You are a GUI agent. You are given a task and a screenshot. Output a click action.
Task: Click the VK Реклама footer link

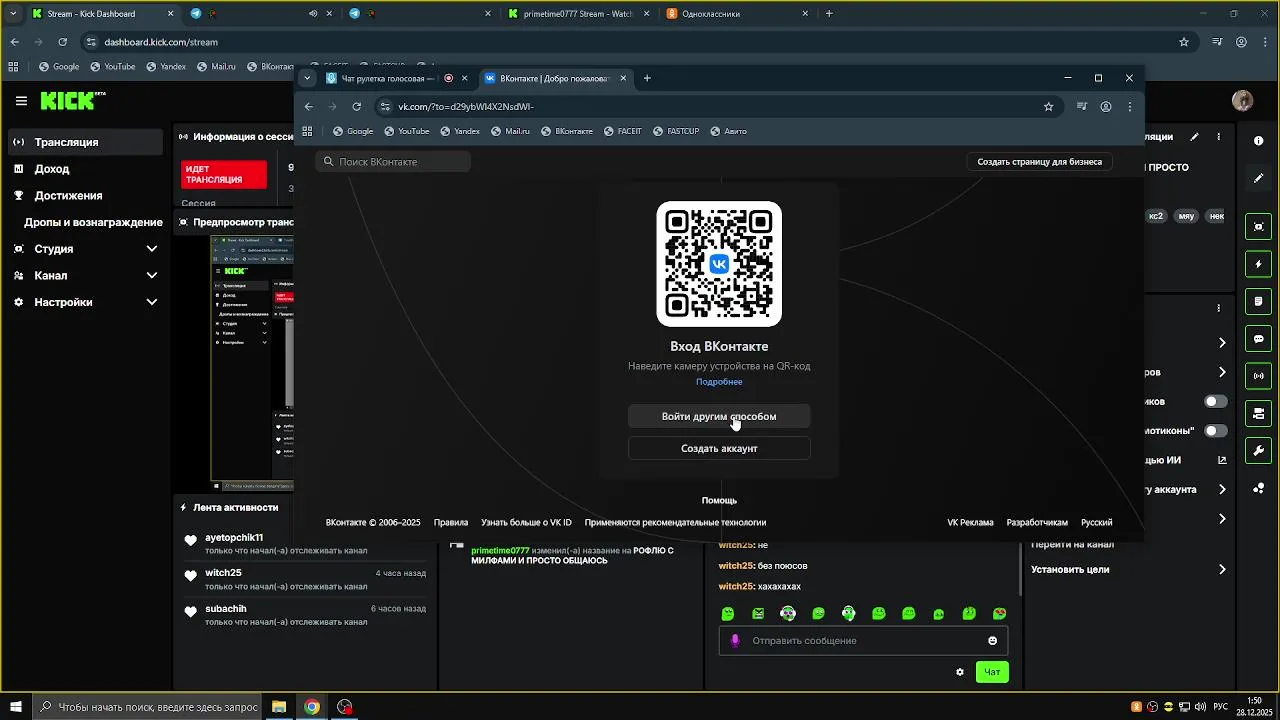point(971,522)
